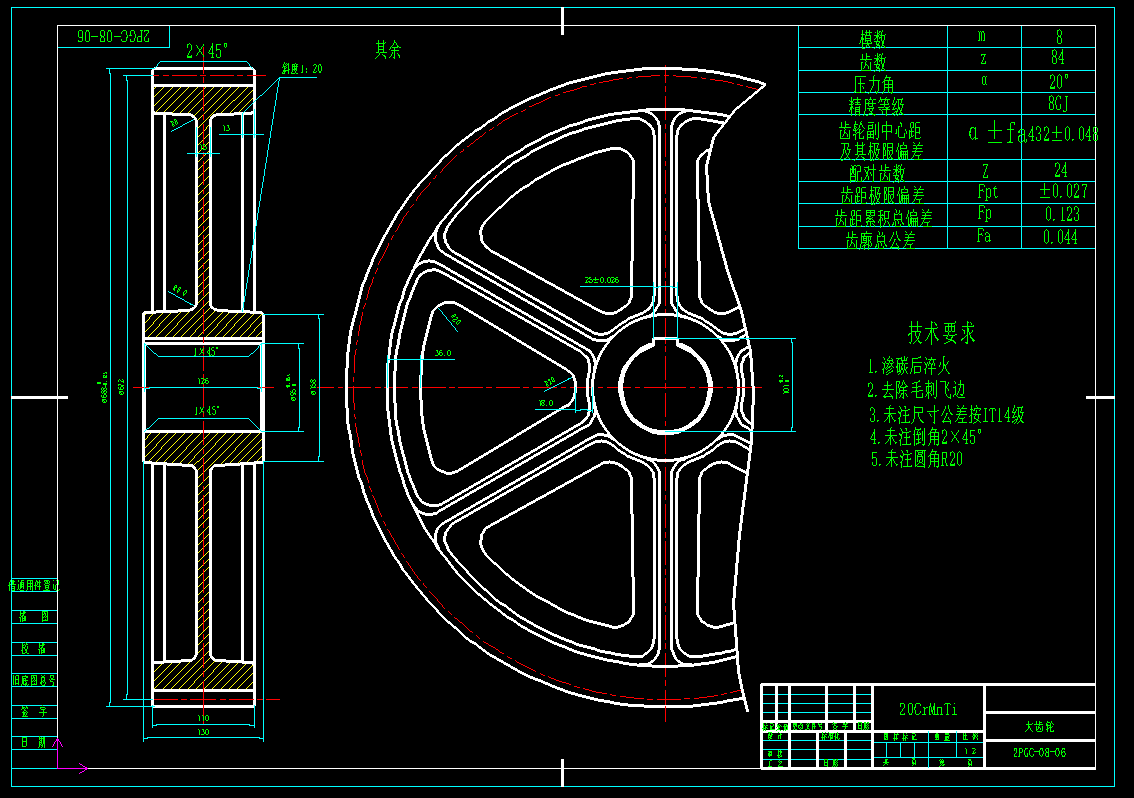Click the "精度等级" row label

point(876,106)
